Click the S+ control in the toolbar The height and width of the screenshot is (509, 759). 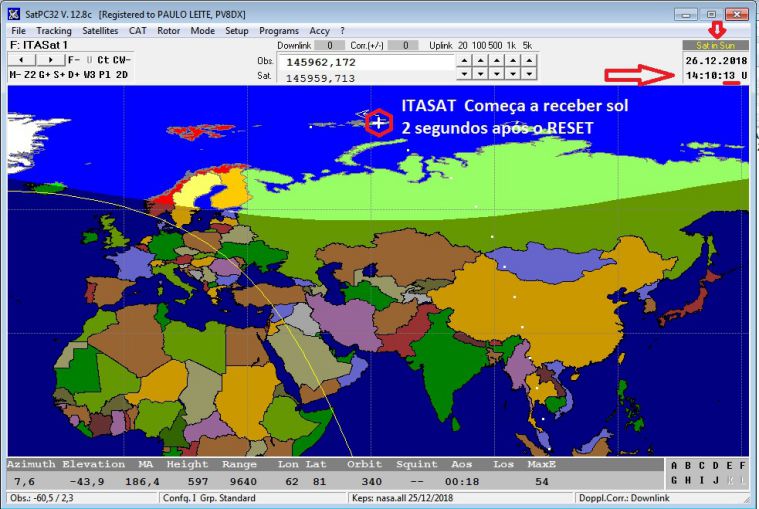click(59, 75)
